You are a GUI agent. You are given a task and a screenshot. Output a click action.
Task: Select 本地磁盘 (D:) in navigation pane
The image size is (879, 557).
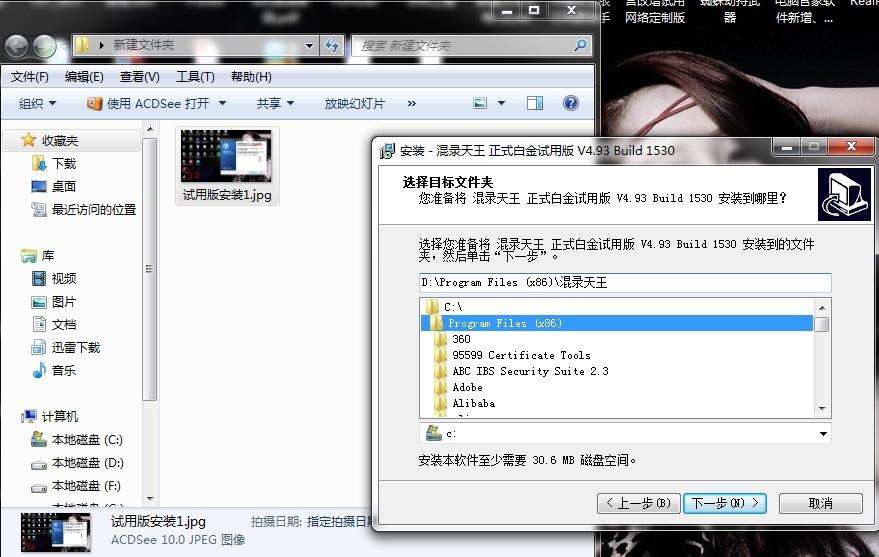coord(87,463)
